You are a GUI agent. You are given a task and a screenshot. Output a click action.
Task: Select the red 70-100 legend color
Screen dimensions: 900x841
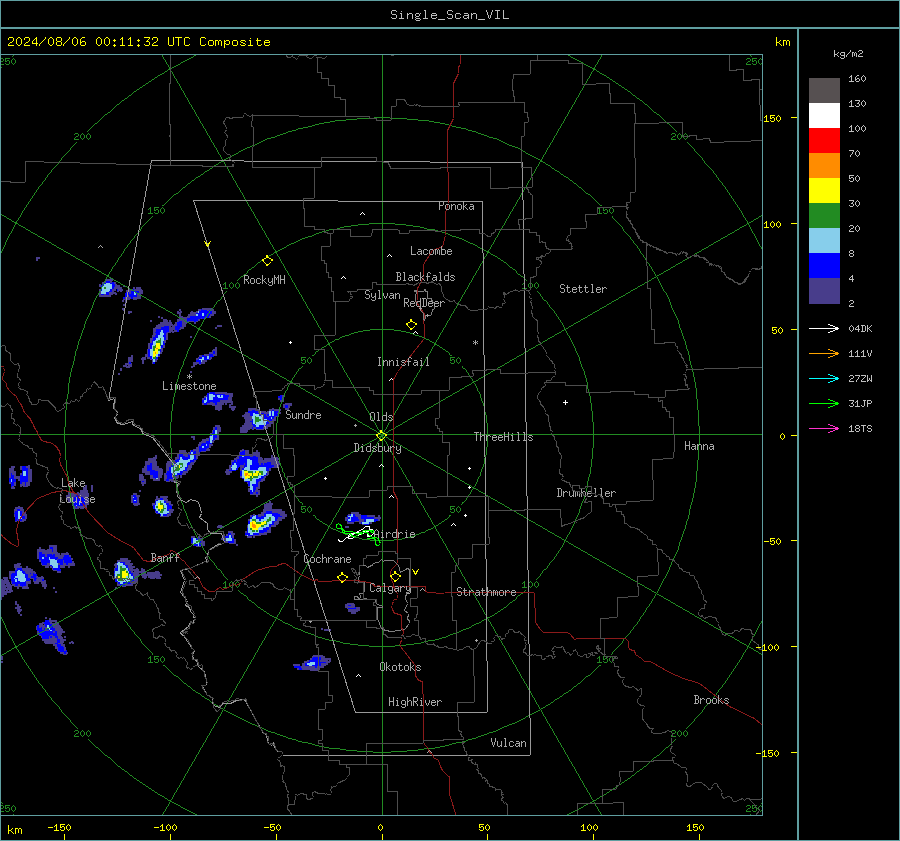824,141
